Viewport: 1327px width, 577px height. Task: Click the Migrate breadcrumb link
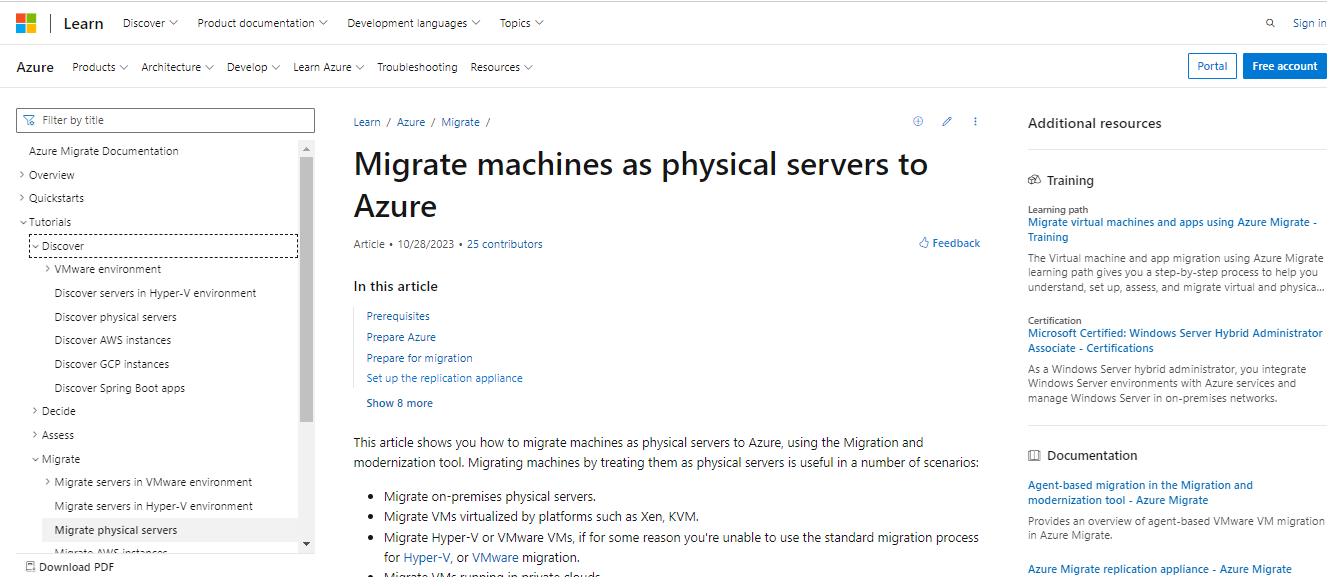[461, 122]
